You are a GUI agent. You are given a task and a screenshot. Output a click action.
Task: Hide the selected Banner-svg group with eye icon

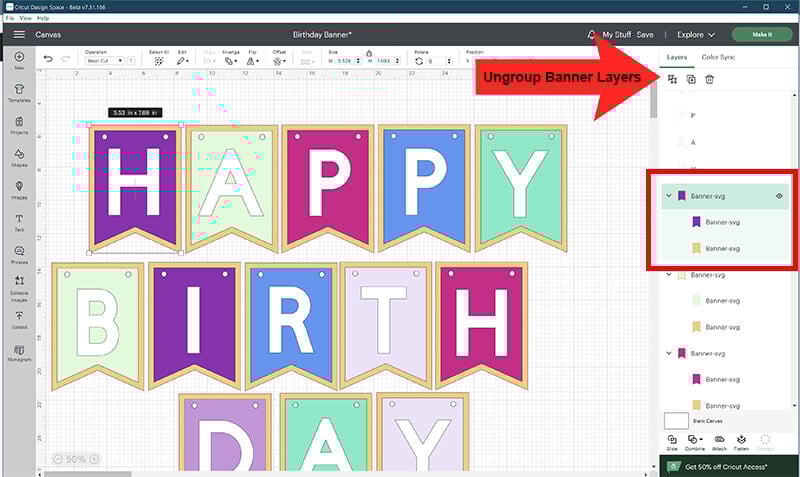coord(779,196)
